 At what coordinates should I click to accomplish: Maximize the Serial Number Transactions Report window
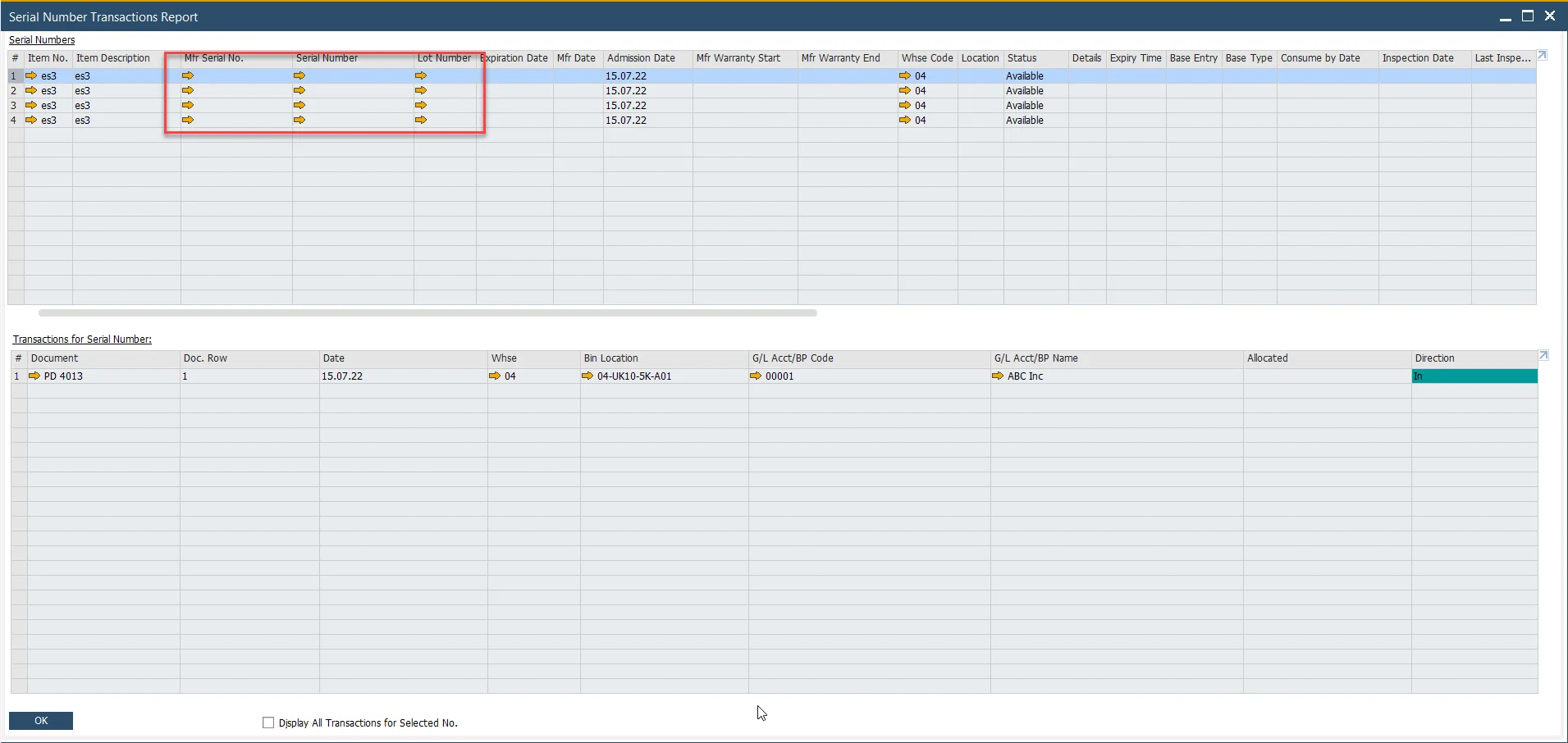click(1528, 16)
